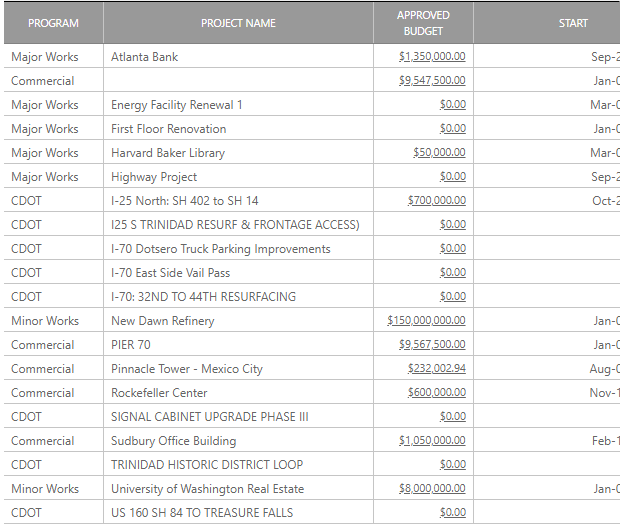Click Minor Works in the New Dawn Refinery row
This screenshot has height=524, width=620.
(x=45, y=320)
